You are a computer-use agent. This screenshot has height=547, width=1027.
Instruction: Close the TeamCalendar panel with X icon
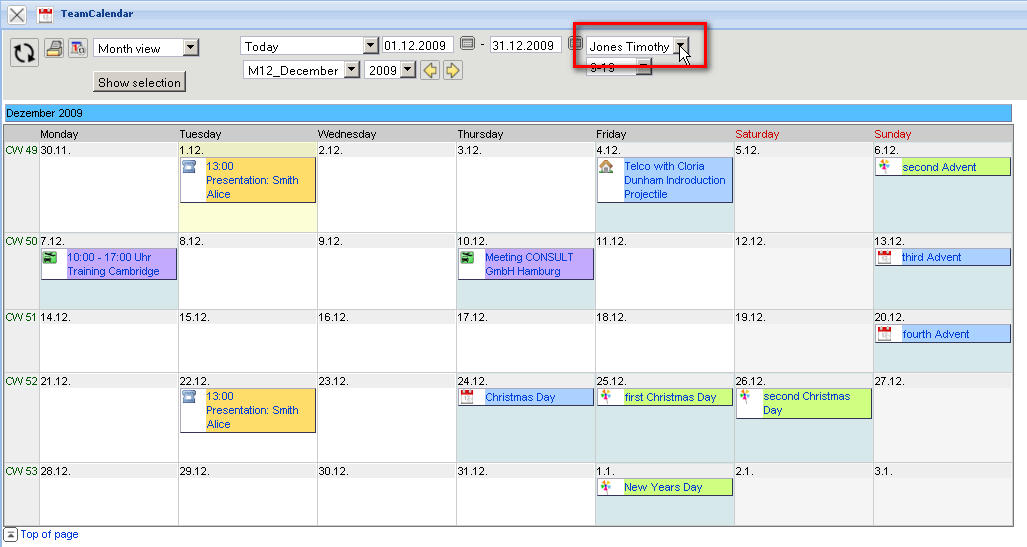pos(17,15)
